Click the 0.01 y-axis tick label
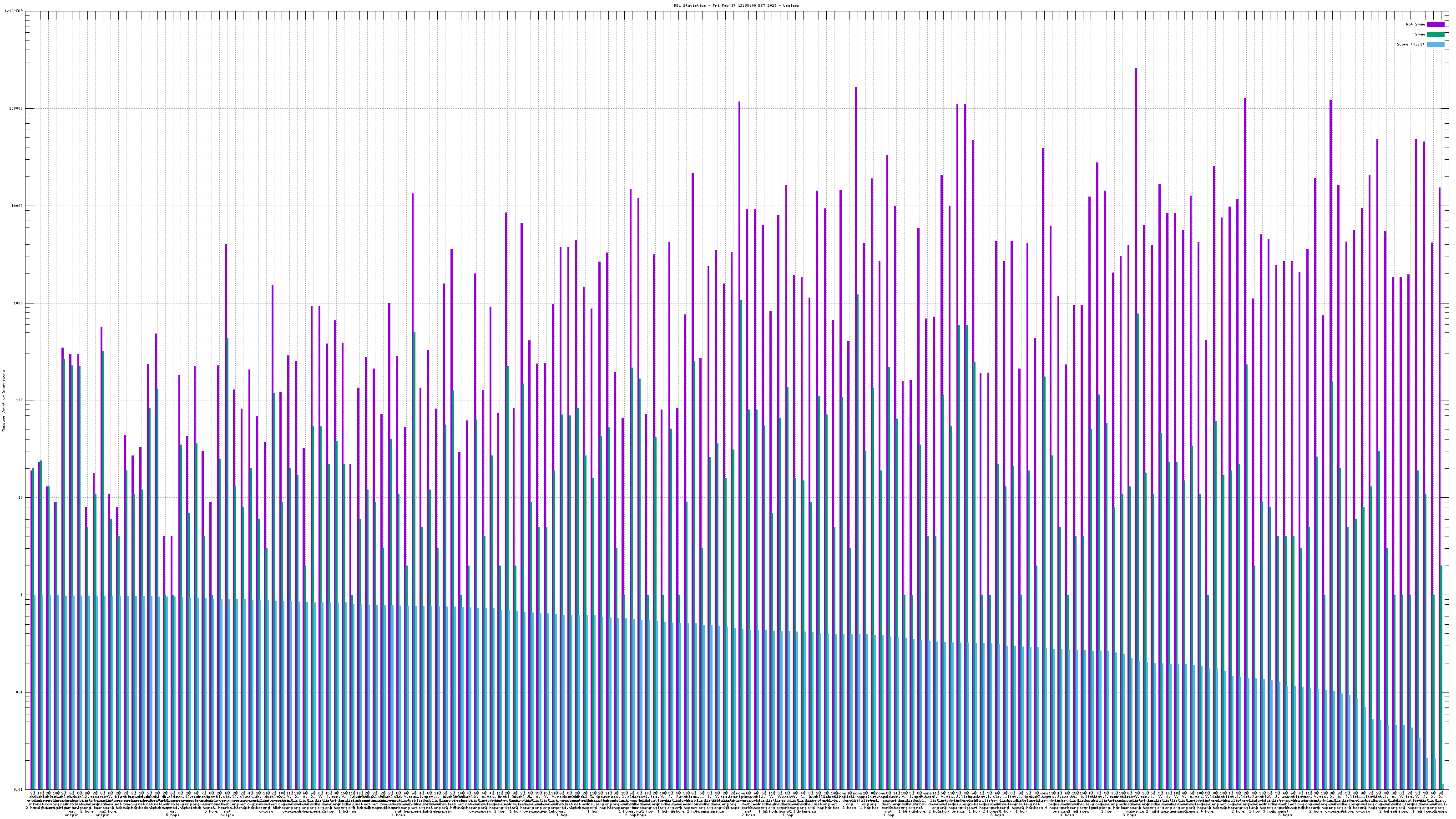Image resolution: width=1456 pixels, height=819 pixels. [18, 789]
